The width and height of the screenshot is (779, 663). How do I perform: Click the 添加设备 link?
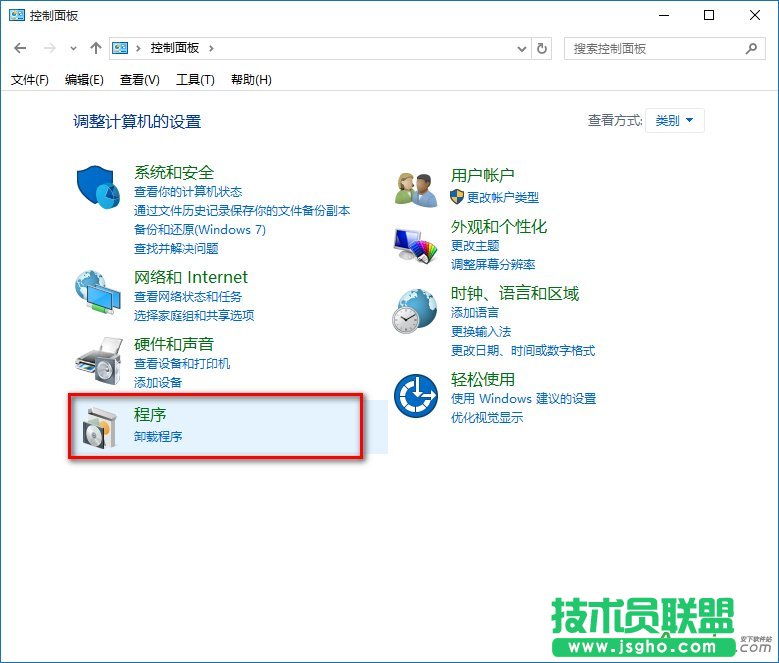click(x=158, y=382)
